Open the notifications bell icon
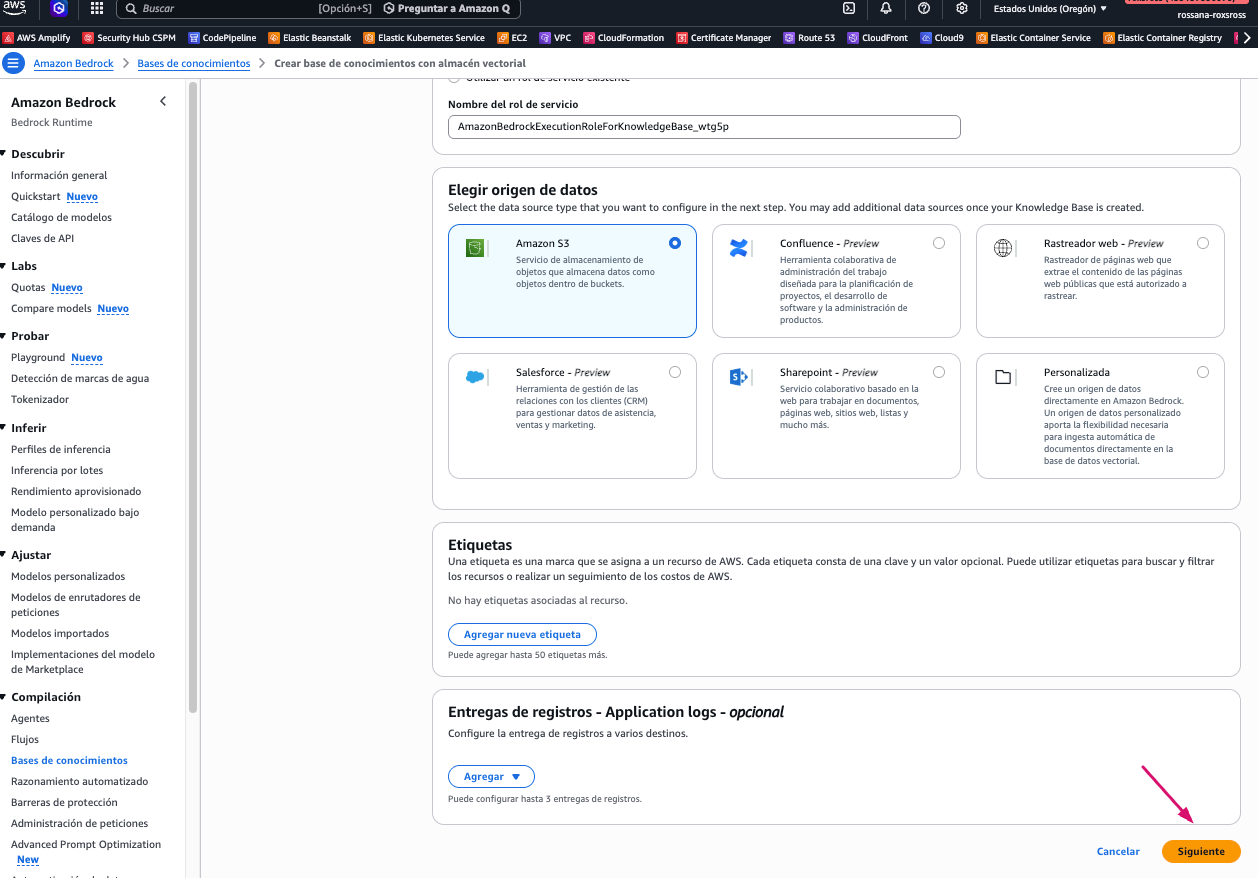Screen dimensions: 1258x878 [886, 8]
